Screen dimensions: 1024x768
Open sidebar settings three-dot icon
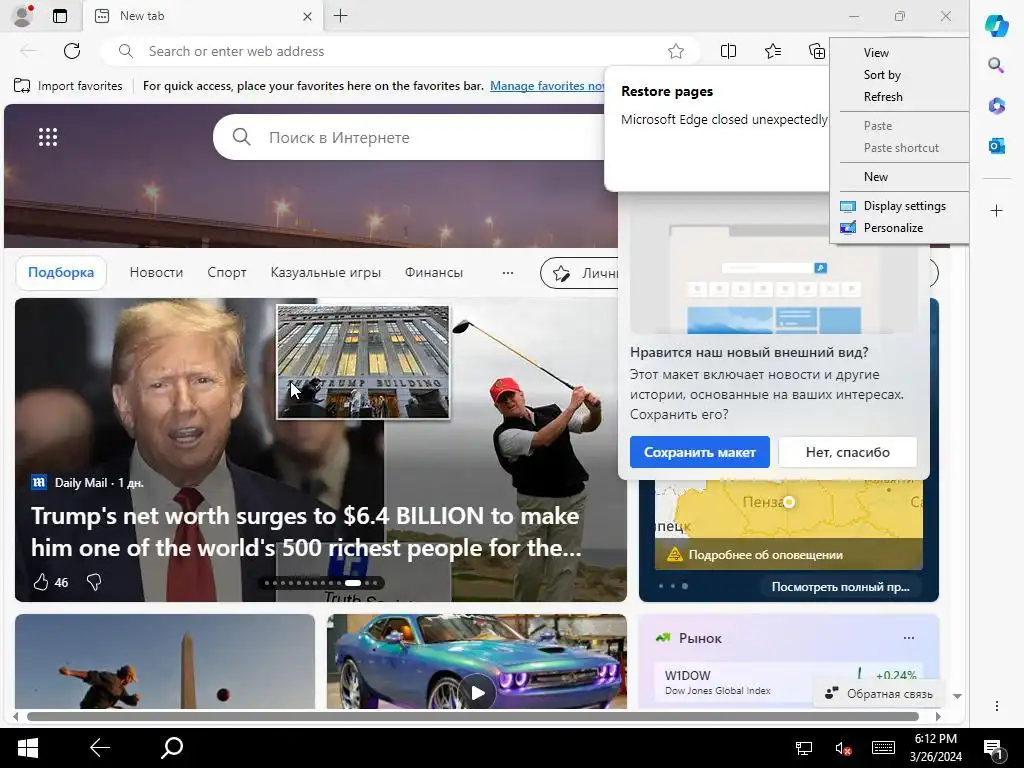tap(997, 706)
